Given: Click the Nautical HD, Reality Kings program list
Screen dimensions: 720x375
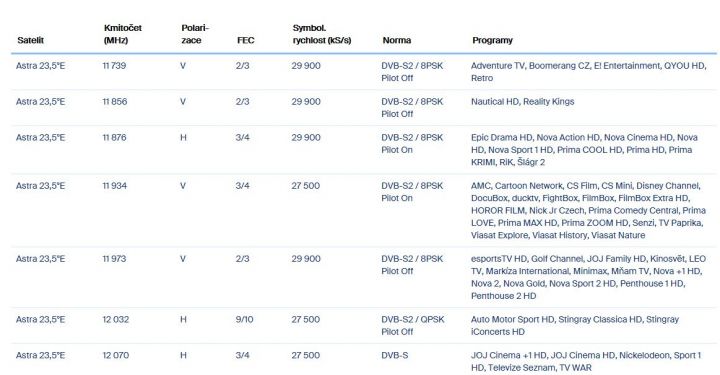Looking at the screenshot, I should [x=523, y=101].
